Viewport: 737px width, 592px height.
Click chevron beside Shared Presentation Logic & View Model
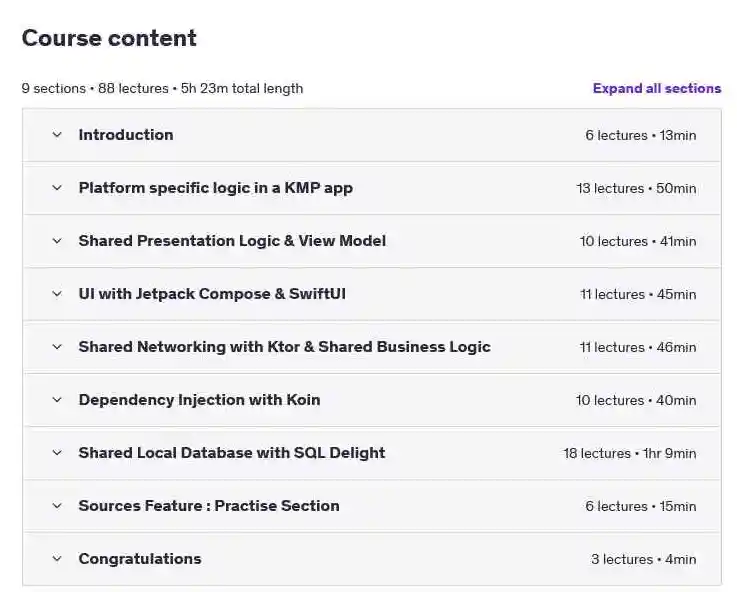(57, 241)
